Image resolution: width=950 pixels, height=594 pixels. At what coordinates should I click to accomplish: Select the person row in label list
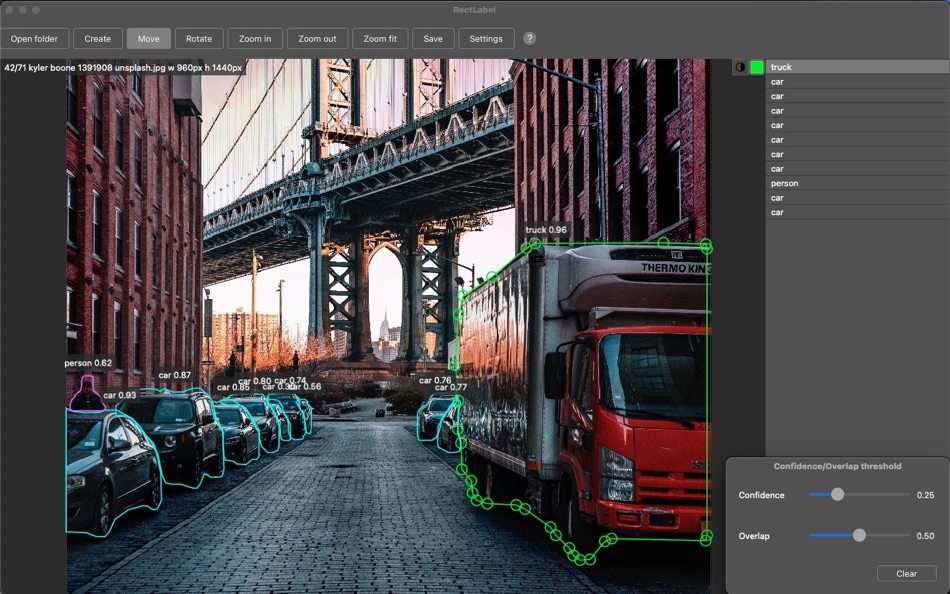pyautogui.click(x=857, y=183)
